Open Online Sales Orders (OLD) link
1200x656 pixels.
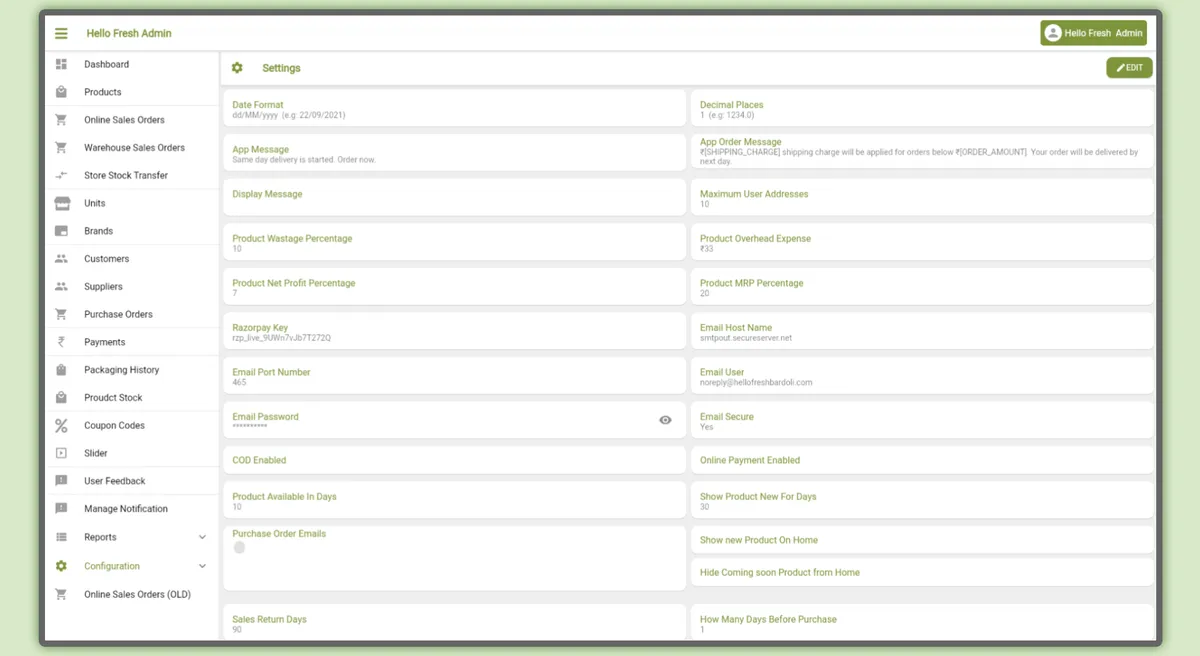[x=131, y=594]
